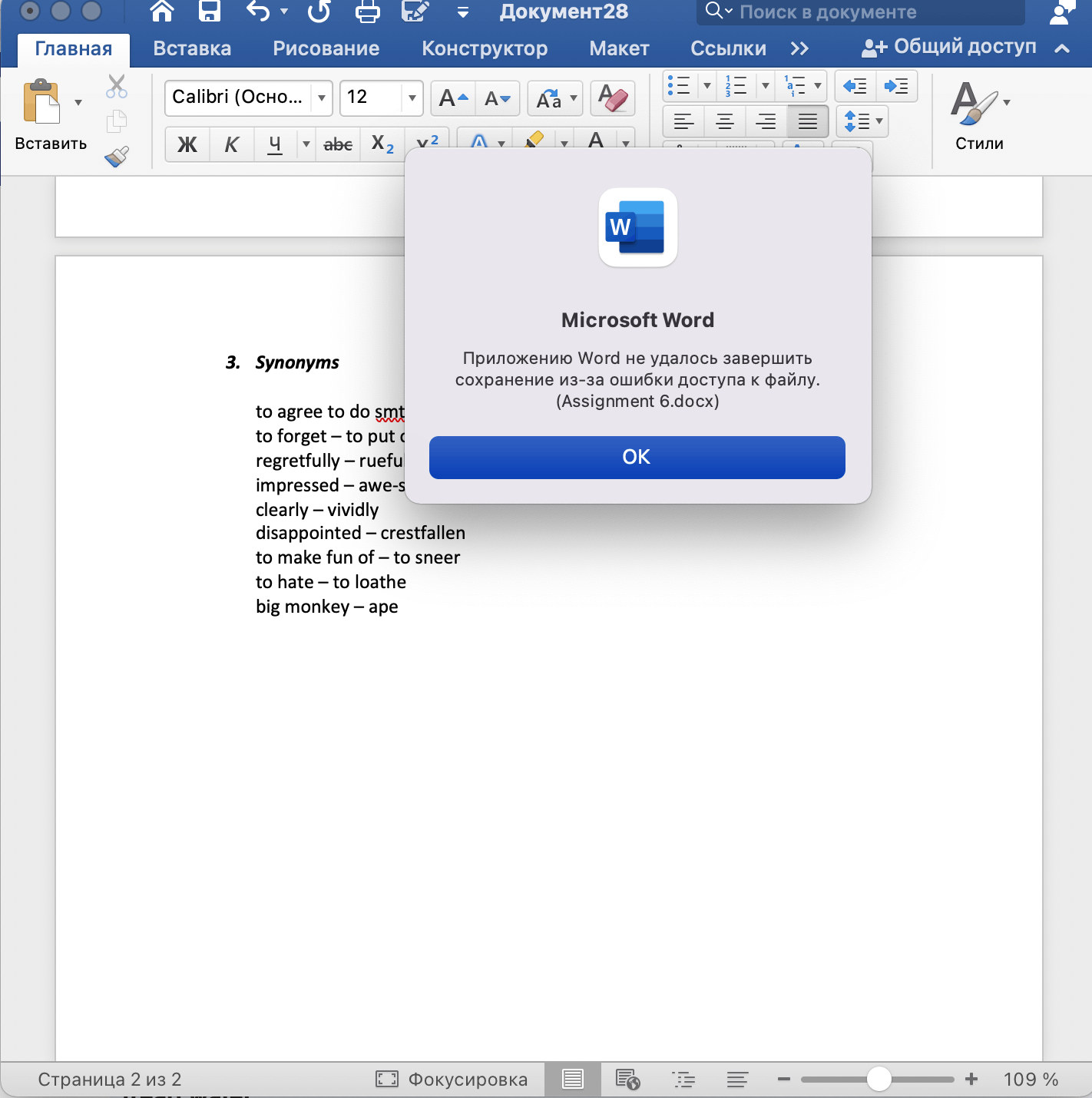Toggle subscript X2 button
This screenshot has height=1098, width=1092.
(382, 144)
